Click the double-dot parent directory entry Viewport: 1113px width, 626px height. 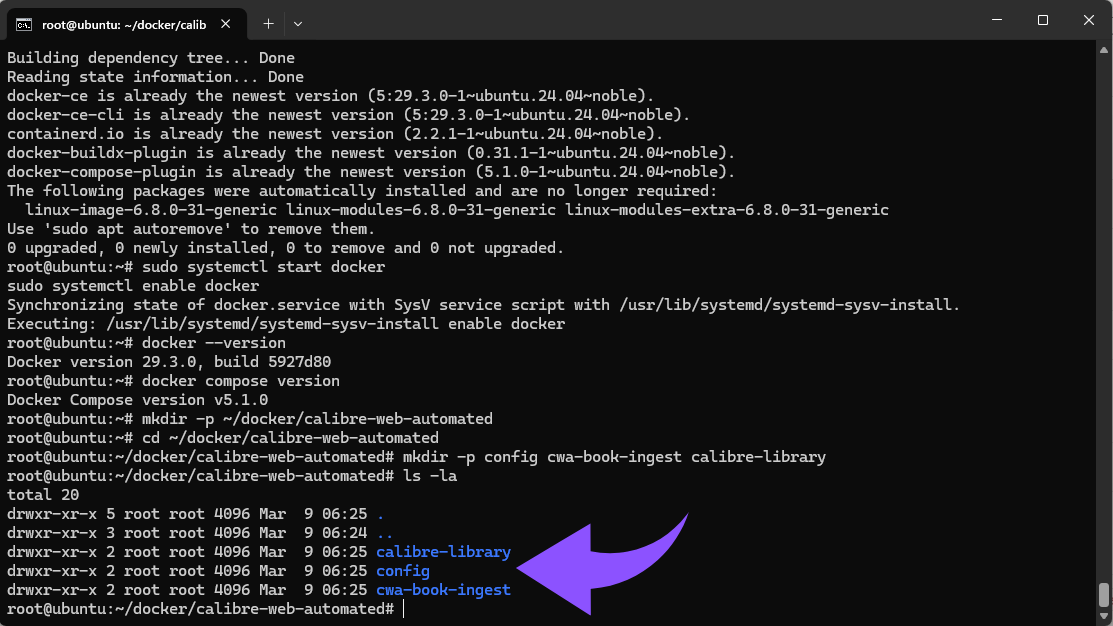pyautogui.click(x=384, y=533)
